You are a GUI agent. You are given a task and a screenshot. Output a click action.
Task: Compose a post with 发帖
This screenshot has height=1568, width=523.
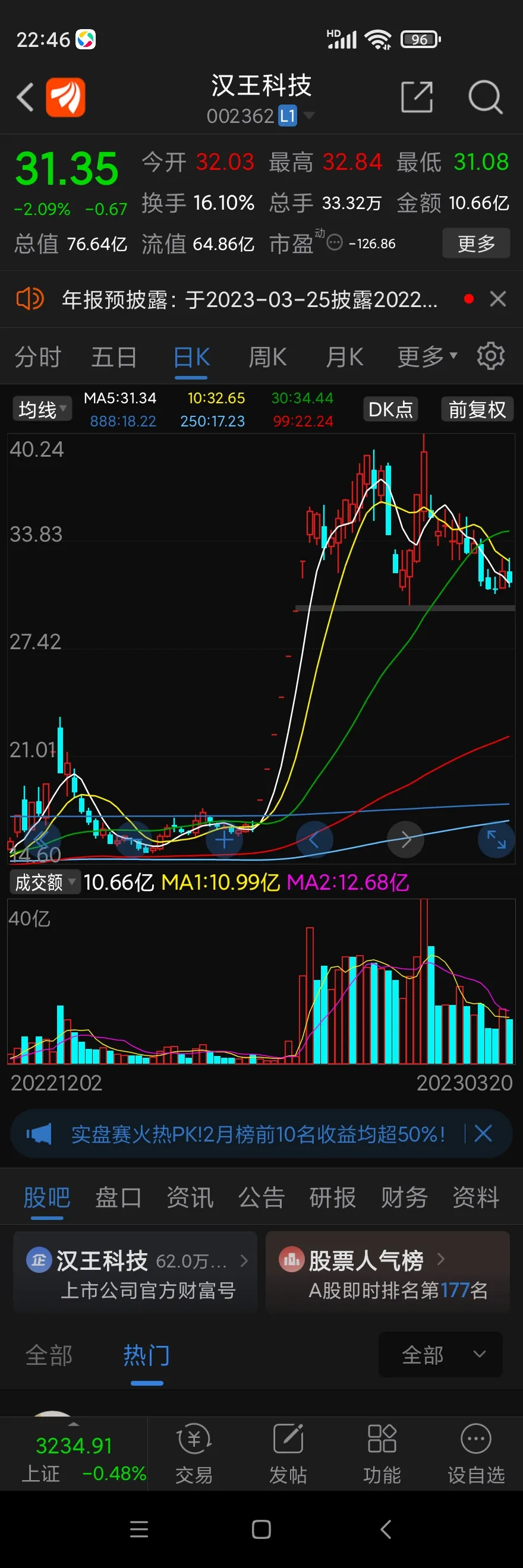pyautogui.click(x=288, y=1454)
